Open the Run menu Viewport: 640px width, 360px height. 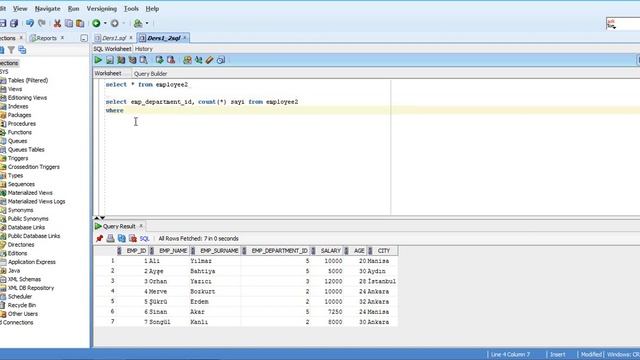click(x=73, y=9)
